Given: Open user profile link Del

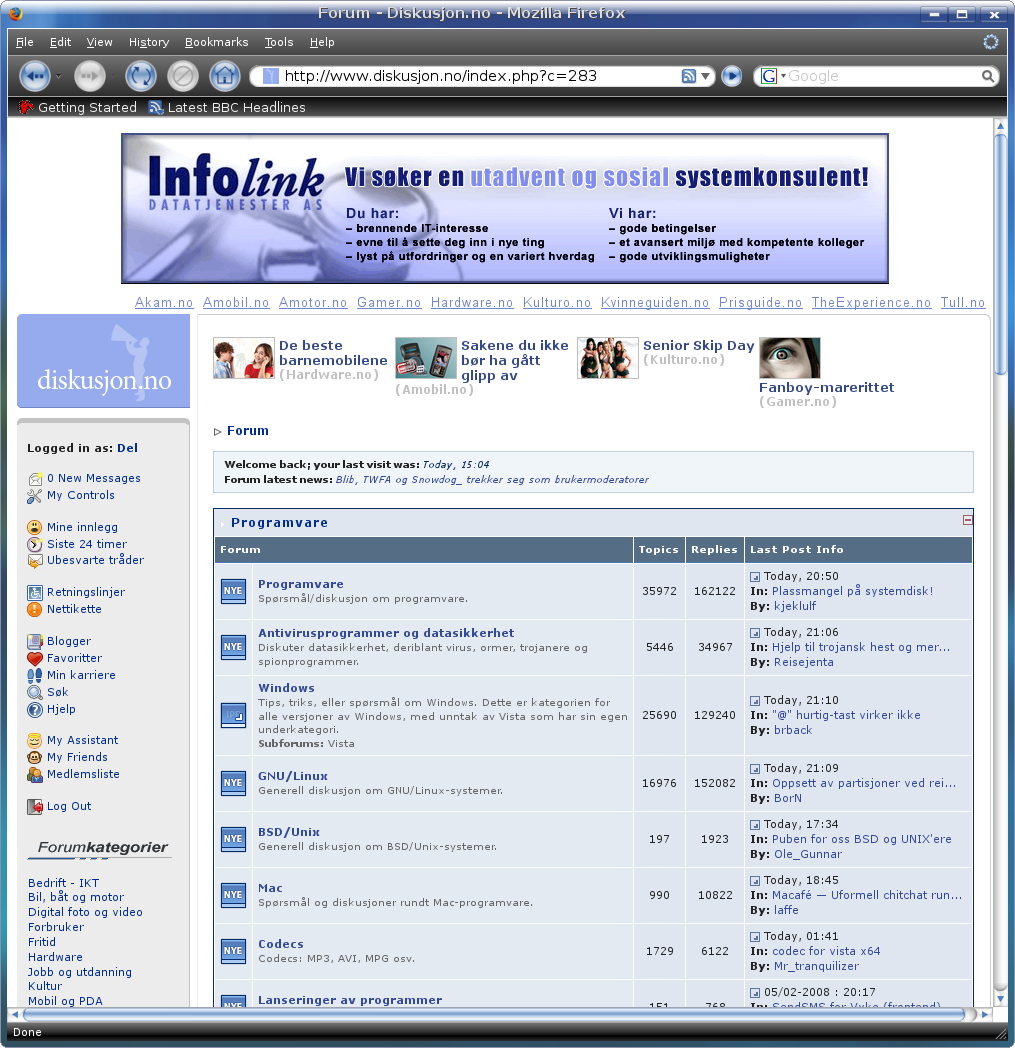Looking at the screenshot, I should coord(127,448).
